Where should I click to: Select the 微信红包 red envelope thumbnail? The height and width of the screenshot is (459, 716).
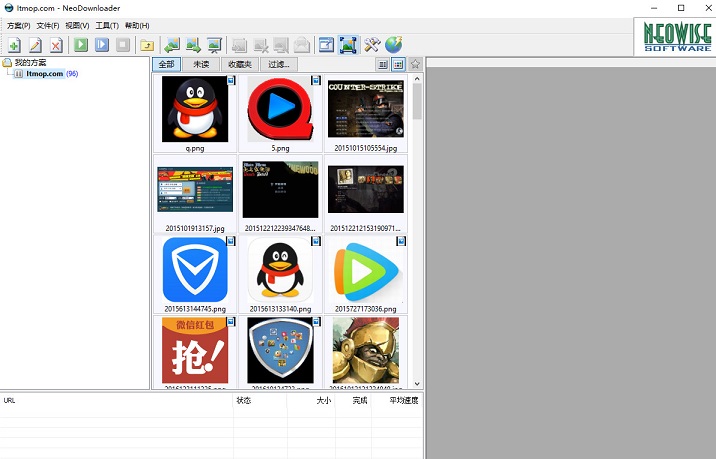[x=195, y=350]
